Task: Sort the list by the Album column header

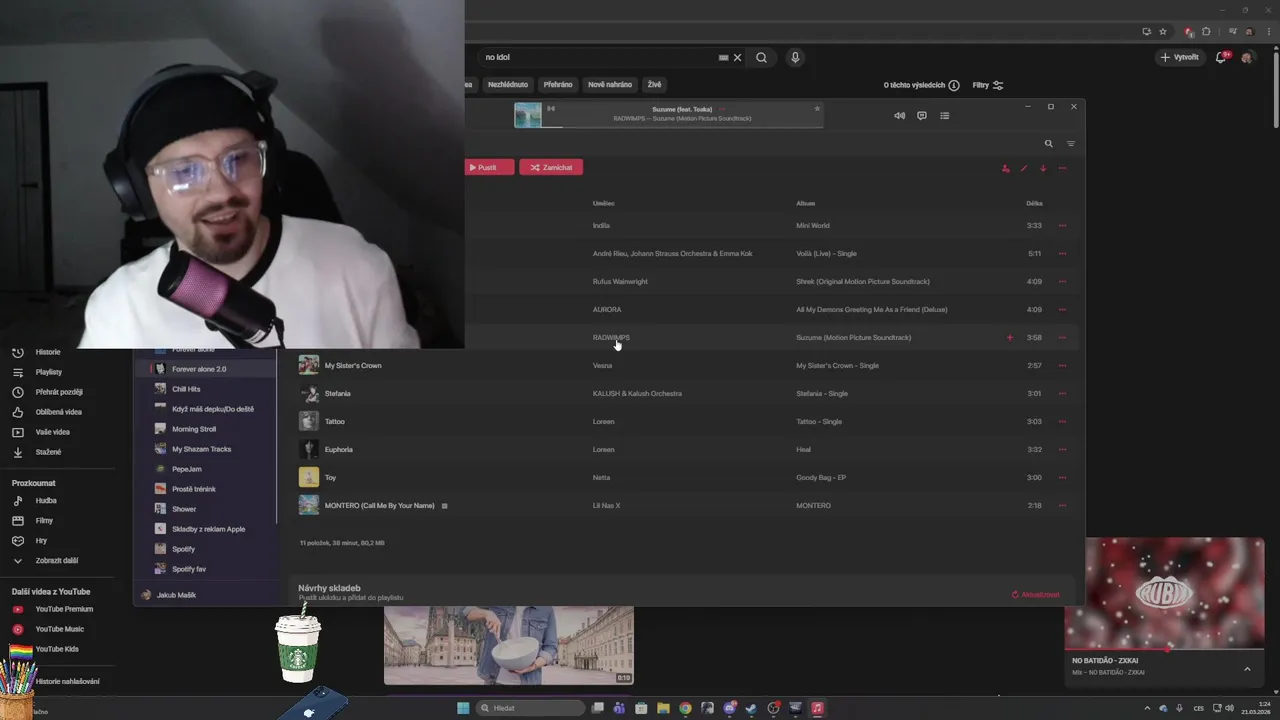Action: pos(805,203)
